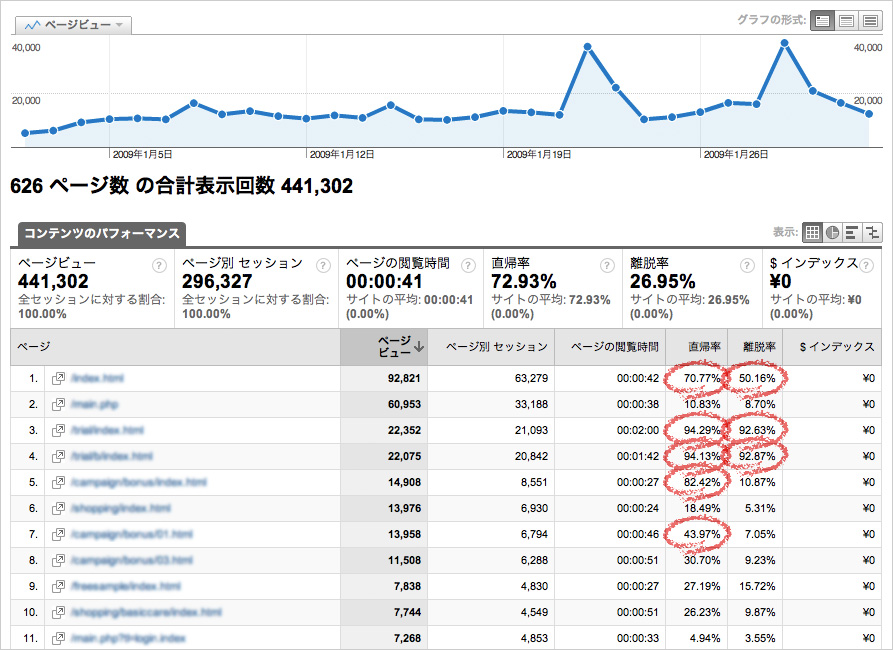Click the second peak data point on graph
The image size is (893, 650).
click(x=785, y=43)
